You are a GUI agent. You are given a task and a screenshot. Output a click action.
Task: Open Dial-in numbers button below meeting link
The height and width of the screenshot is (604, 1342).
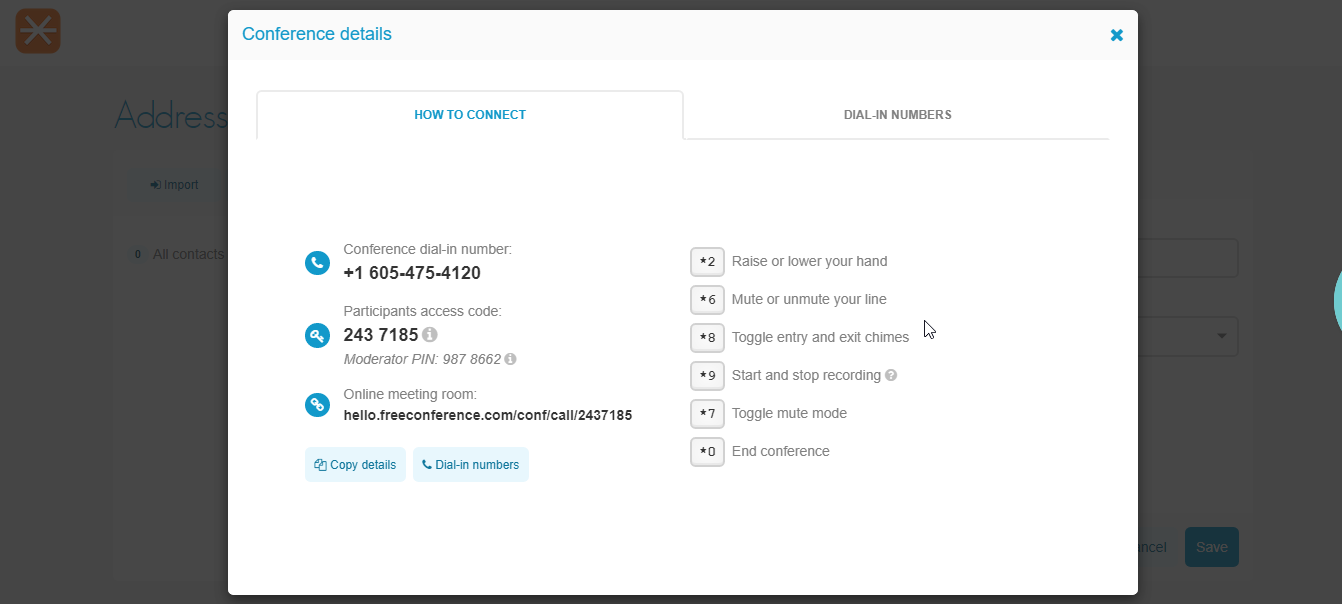point(471,465)
